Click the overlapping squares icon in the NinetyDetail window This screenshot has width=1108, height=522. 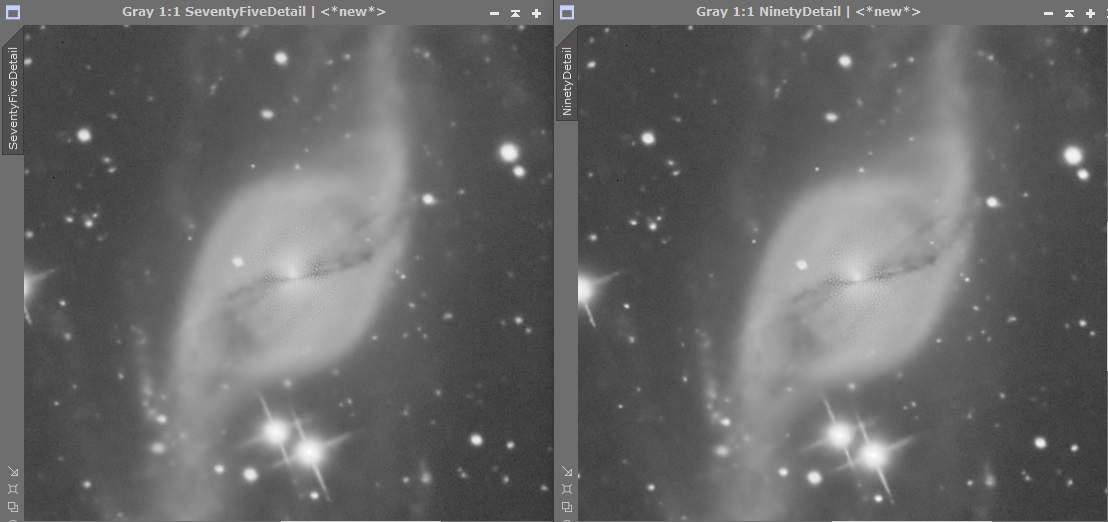pyautogui.click(x=567, y=506)
